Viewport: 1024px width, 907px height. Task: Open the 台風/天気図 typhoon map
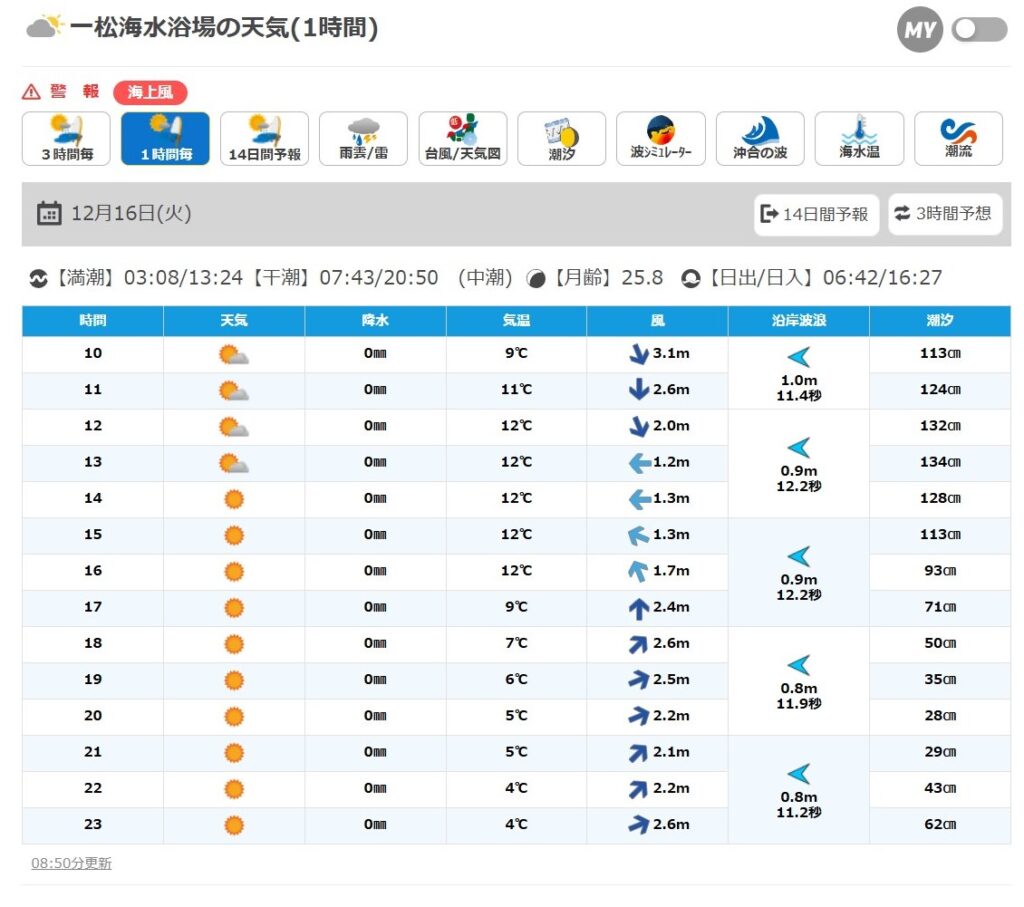(x=462, y=138)
